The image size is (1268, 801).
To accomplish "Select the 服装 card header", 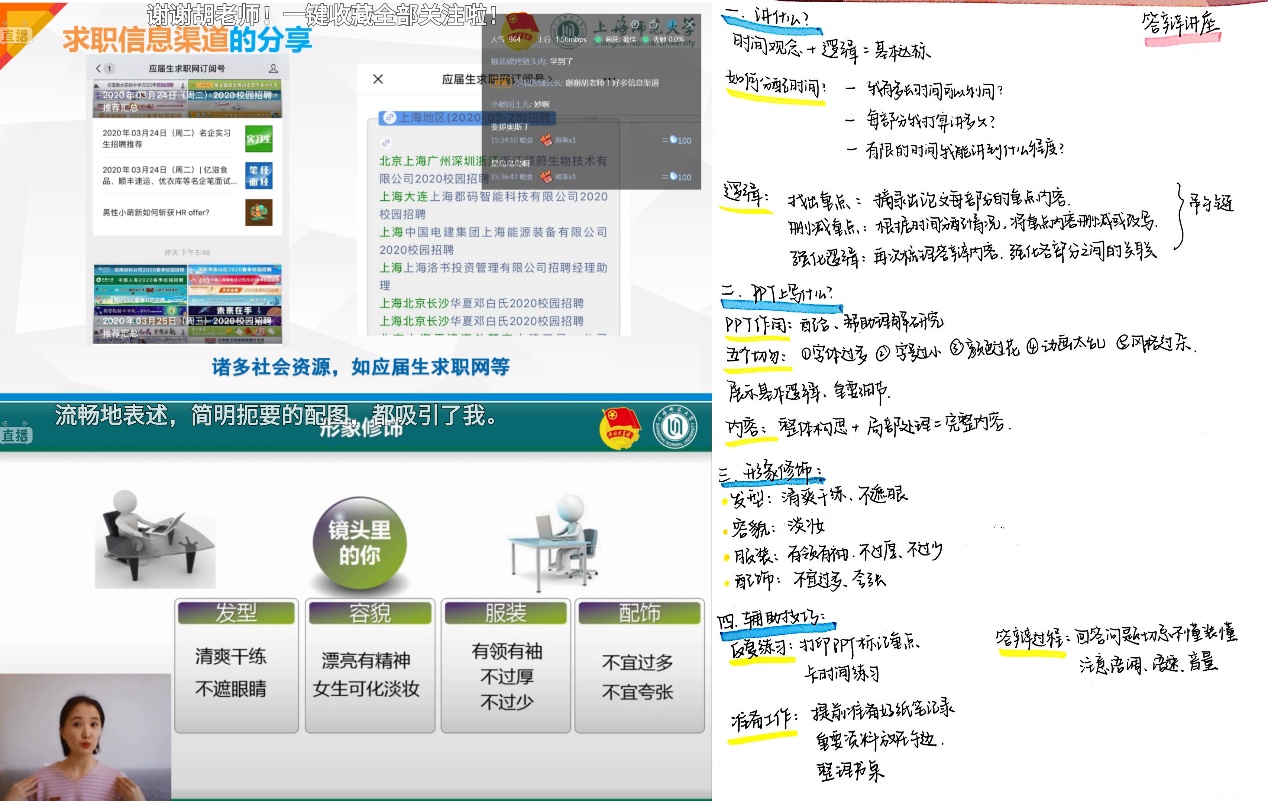I will (x=505, y=613).
